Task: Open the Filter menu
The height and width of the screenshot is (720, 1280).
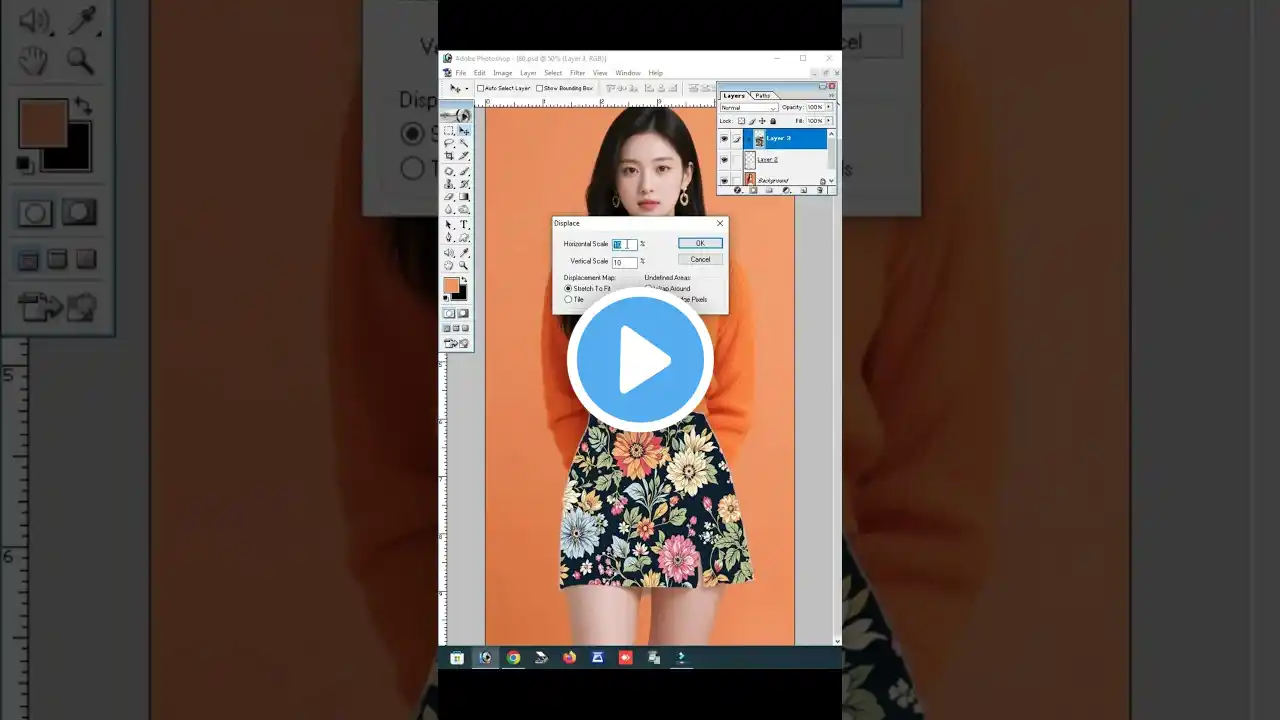Action: point(577,72)
